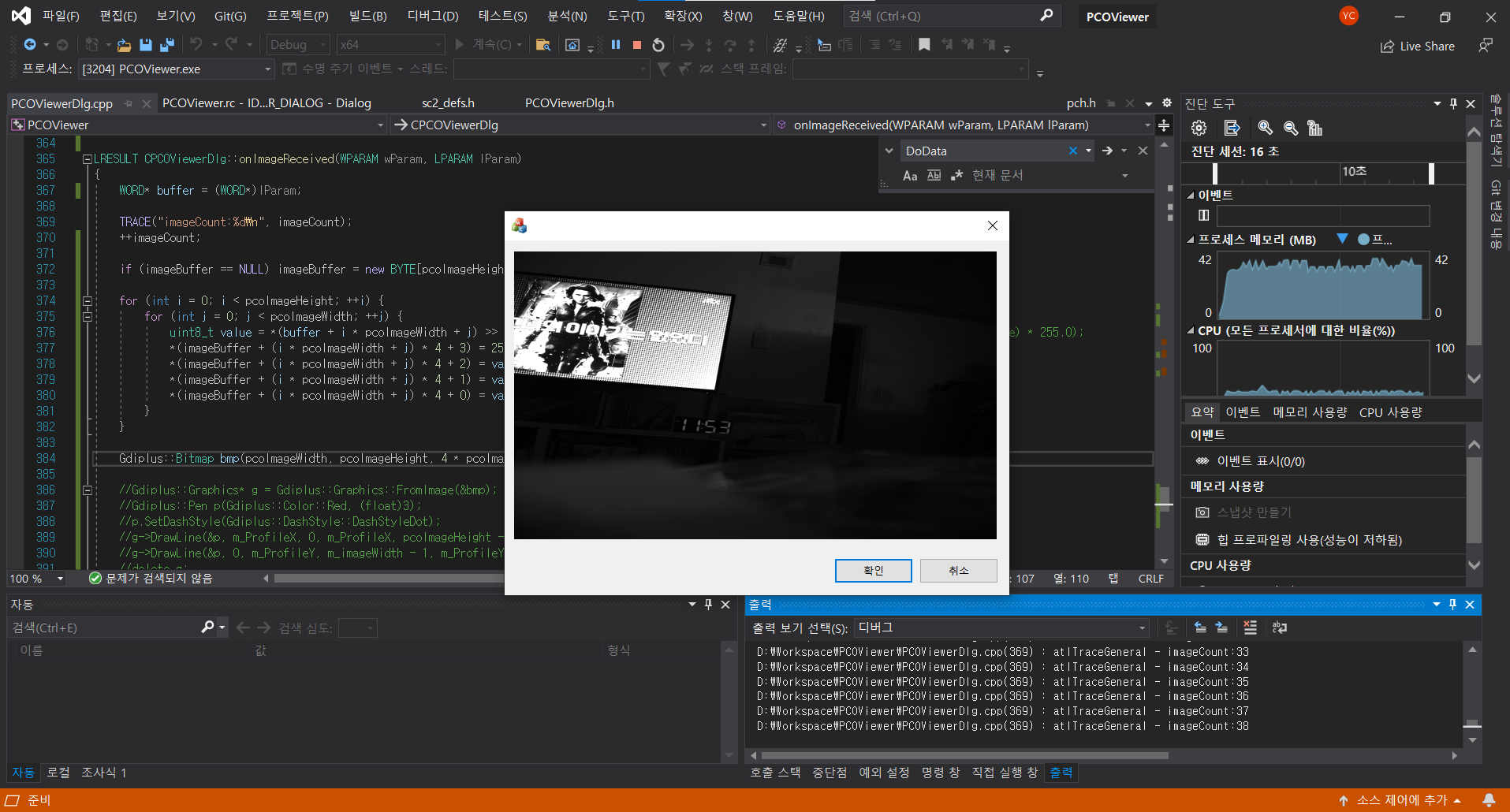Image resolution: width=1510 pixels, height=812 pixels.
Task: Toggle Match Whole Word in find box
Action: point(934,175)
